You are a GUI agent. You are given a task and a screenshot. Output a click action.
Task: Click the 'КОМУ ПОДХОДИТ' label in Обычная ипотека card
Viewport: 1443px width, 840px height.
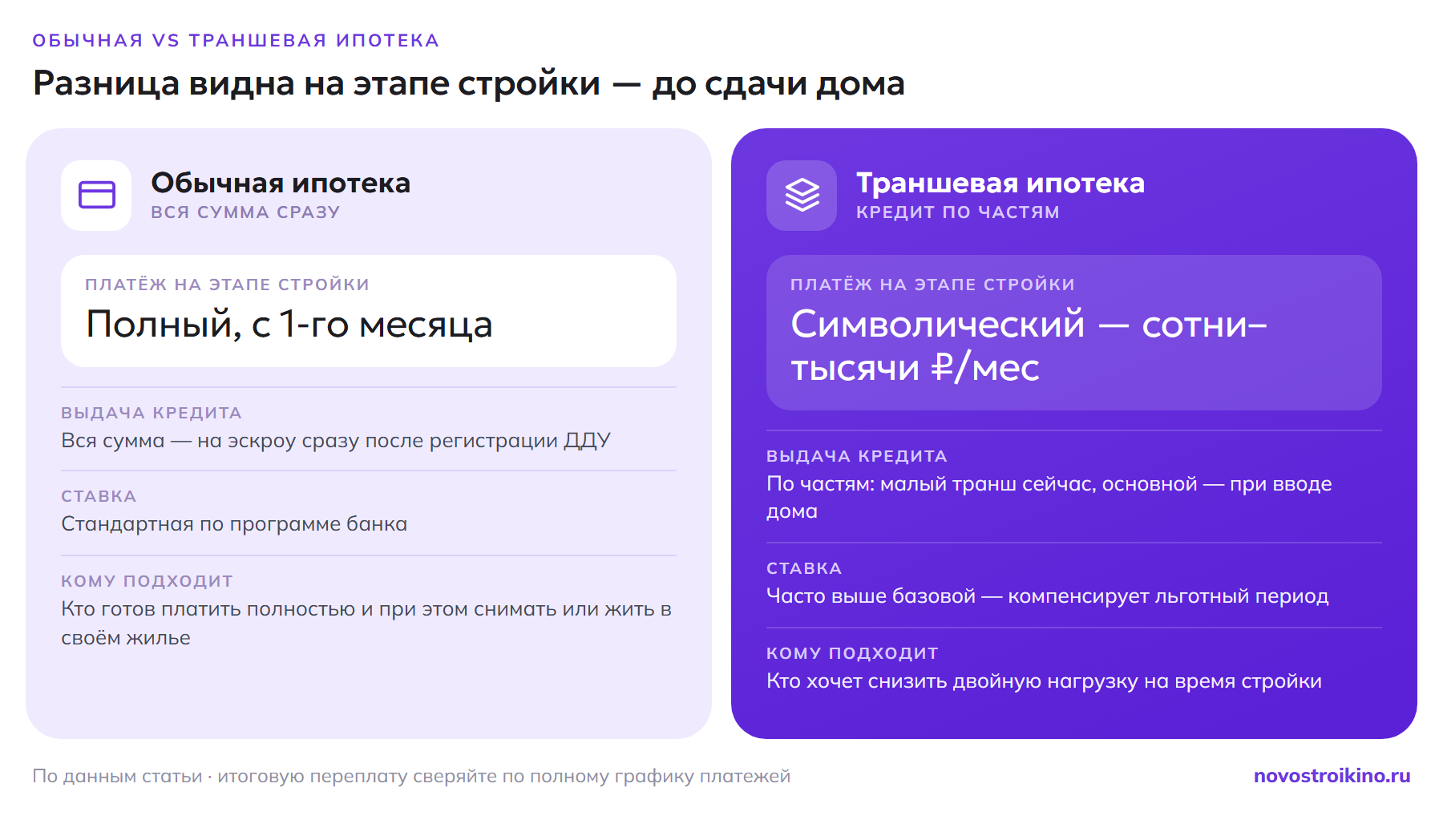pos(147,581)
